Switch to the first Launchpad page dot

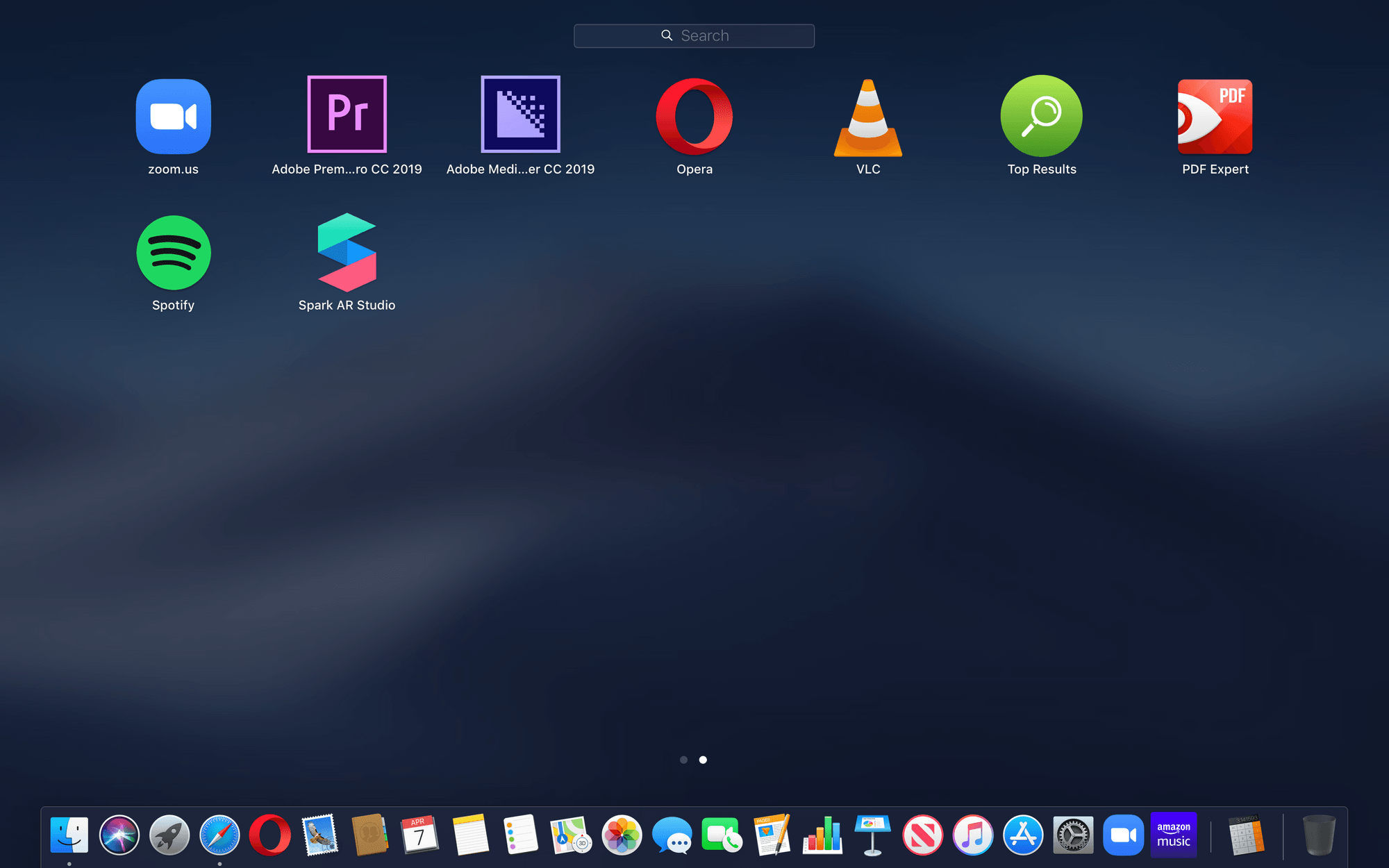pyautogui.click(x=683, y=760)
